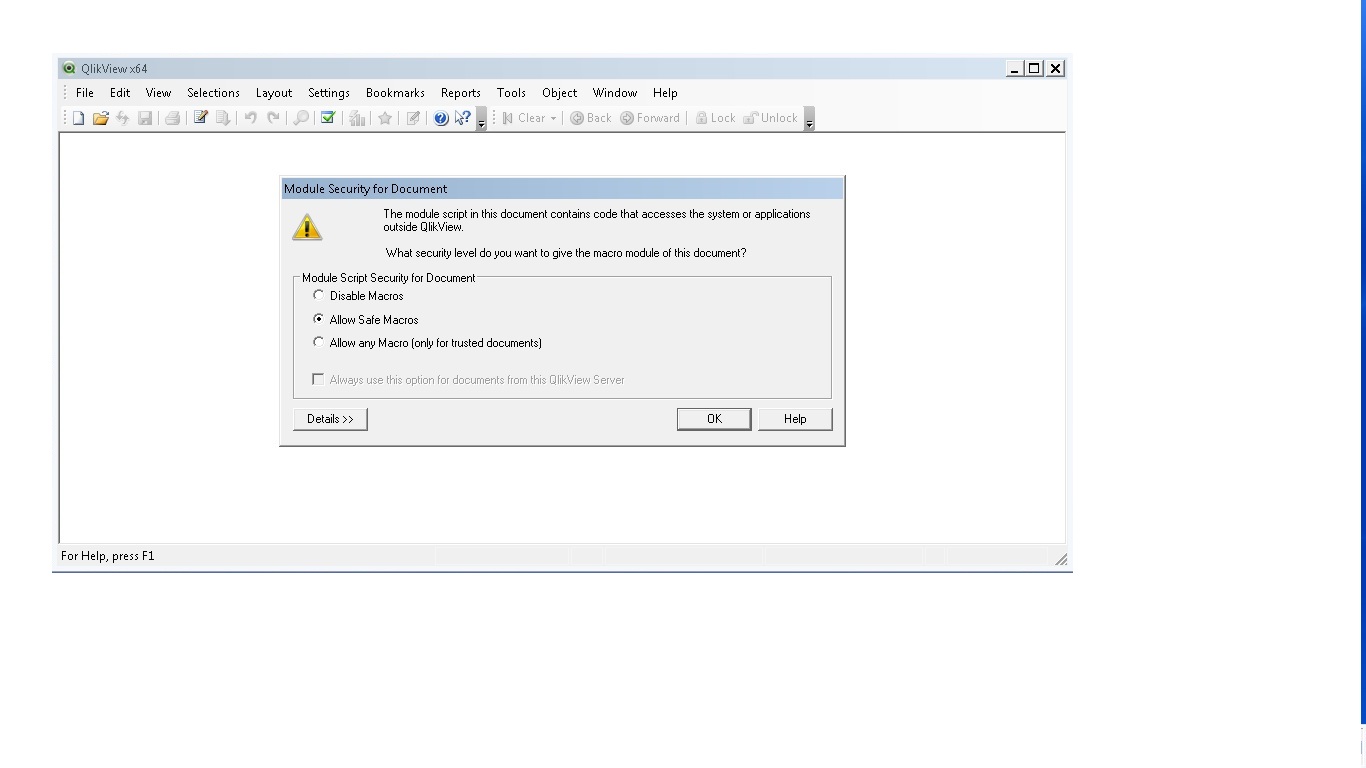This screenshot has width=1366, height=768.
Task: Click the yellow warning triangle icon
Action: (307, 227)
